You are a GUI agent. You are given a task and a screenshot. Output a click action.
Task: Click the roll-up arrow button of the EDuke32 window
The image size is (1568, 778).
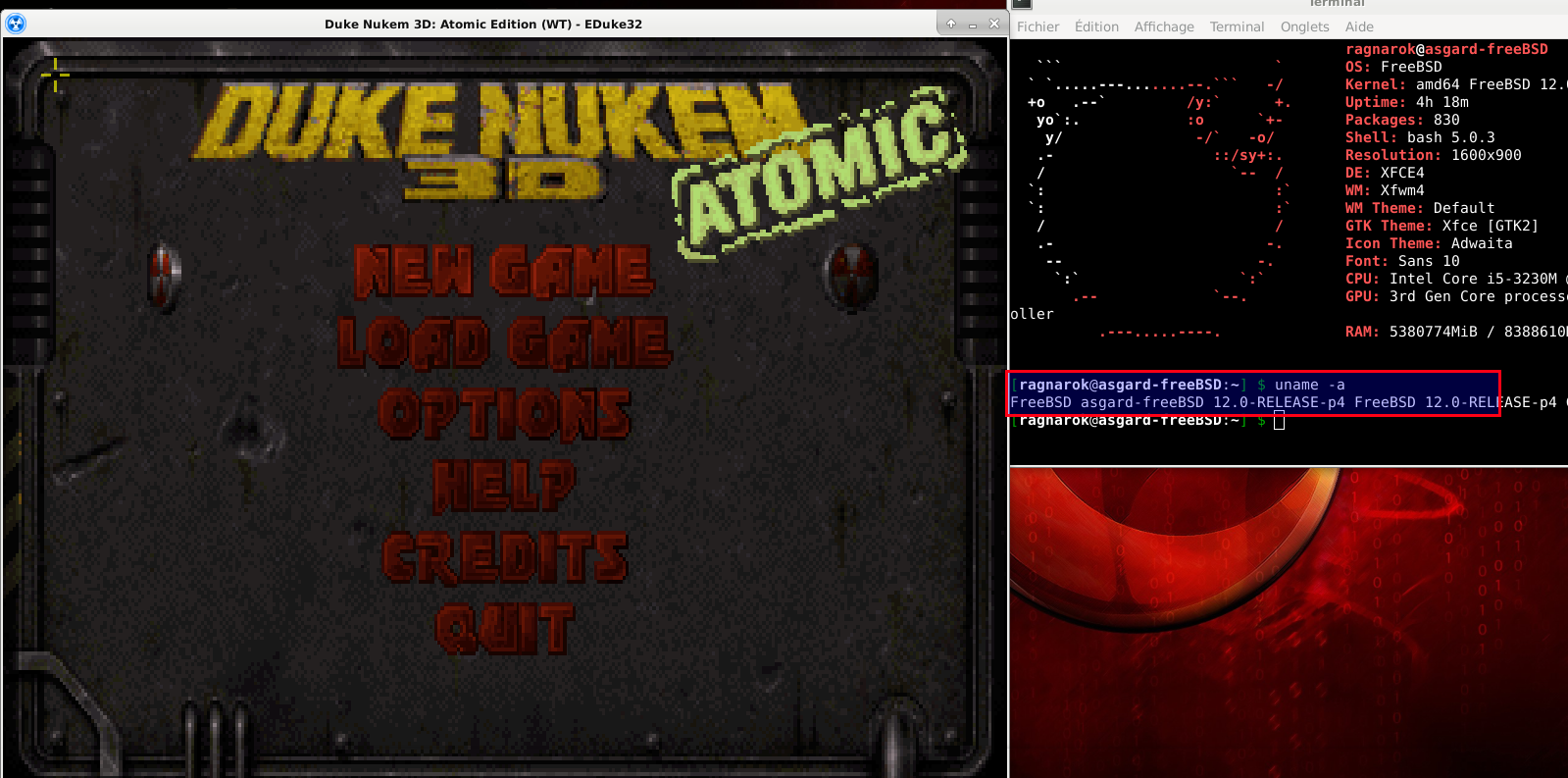pos(950,24)
